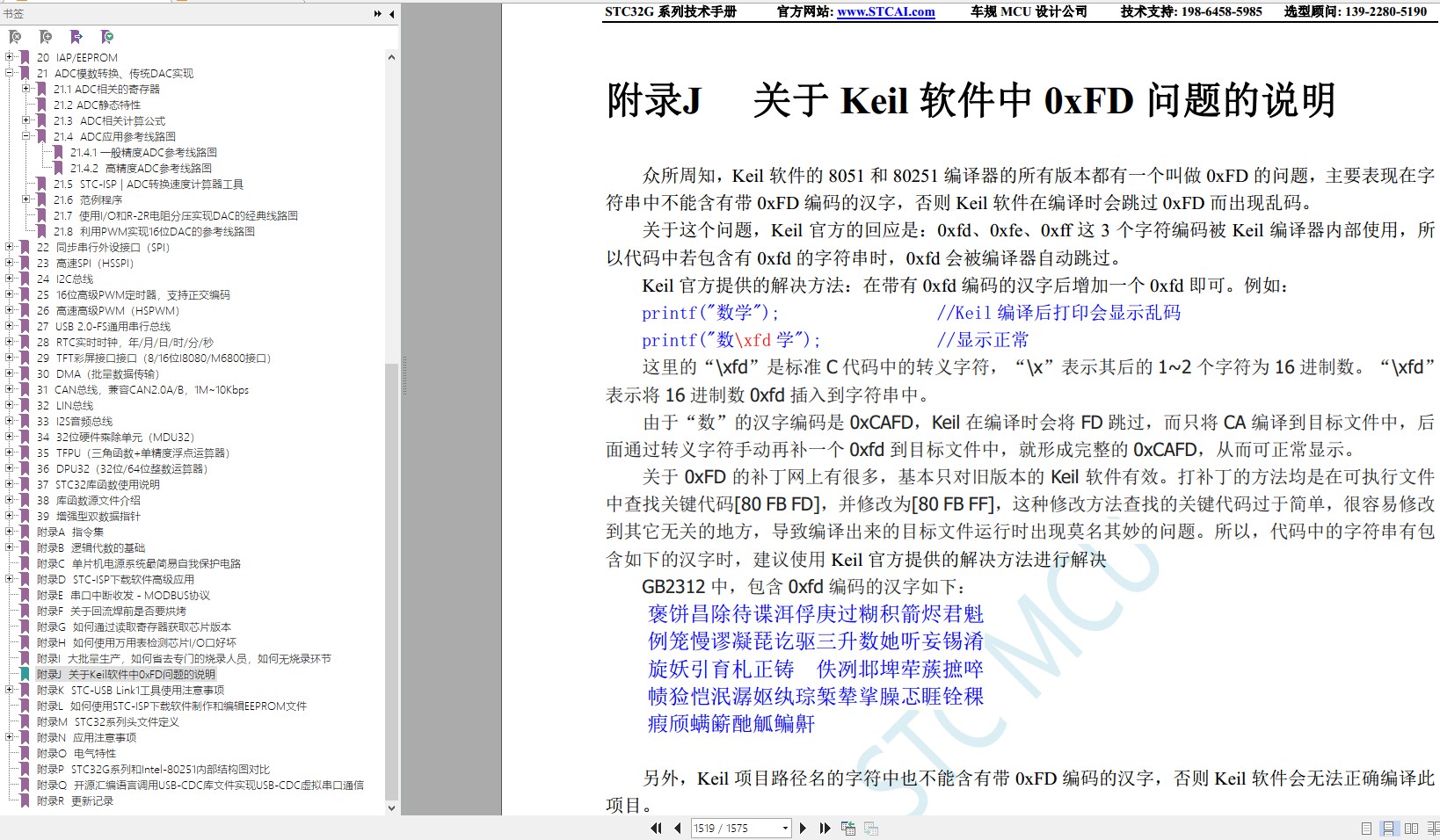
Task: Select bookmark 附录E 串口中断收发 - MODBUS协议
Action: 123,595
